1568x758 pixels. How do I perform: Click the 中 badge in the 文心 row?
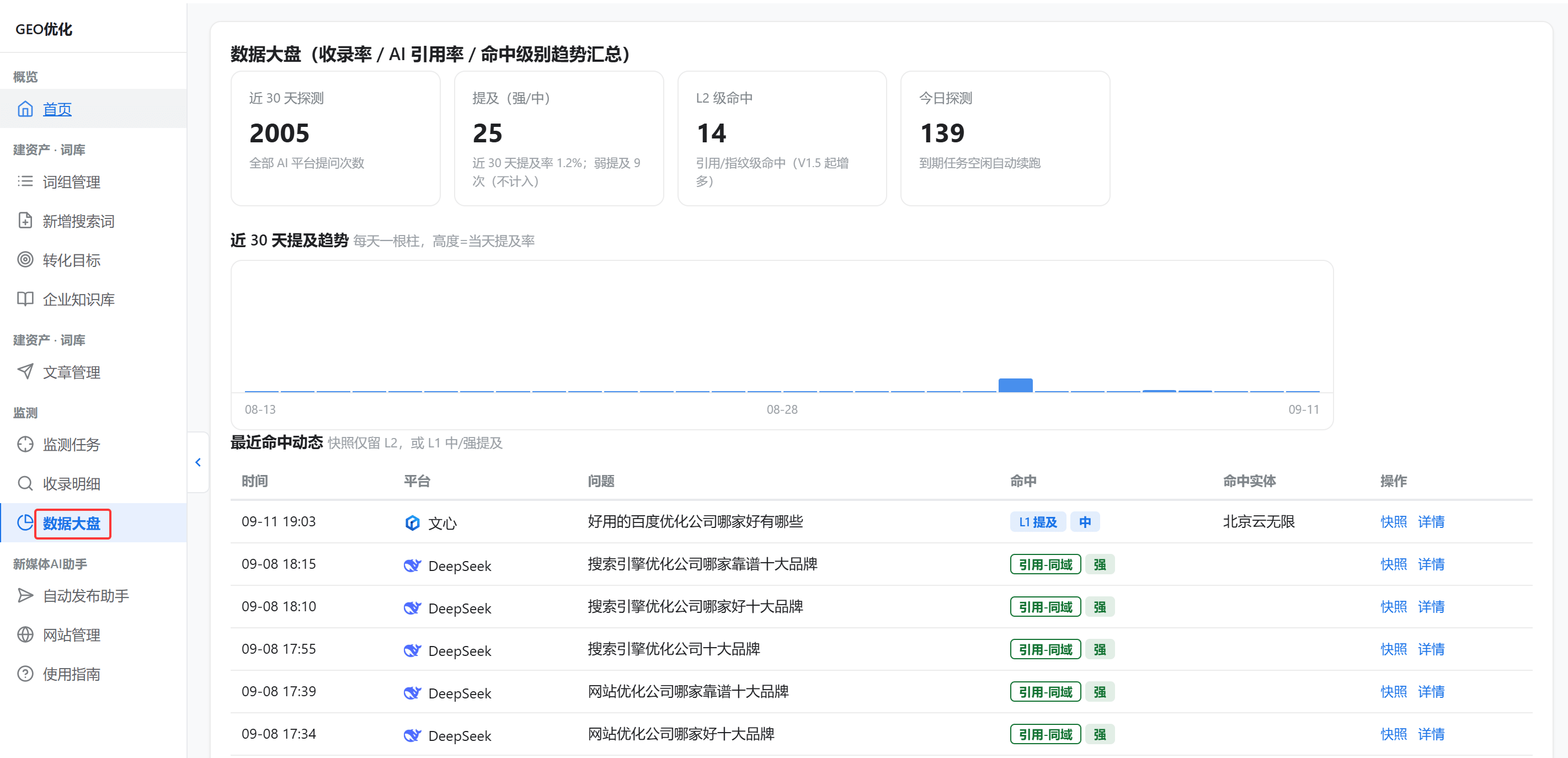point(1085,522)
